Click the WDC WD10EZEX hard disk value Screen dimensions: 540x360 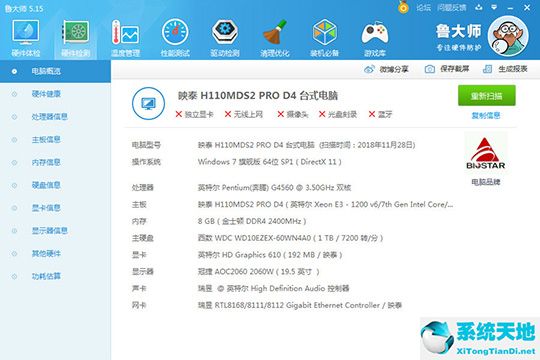290,238
